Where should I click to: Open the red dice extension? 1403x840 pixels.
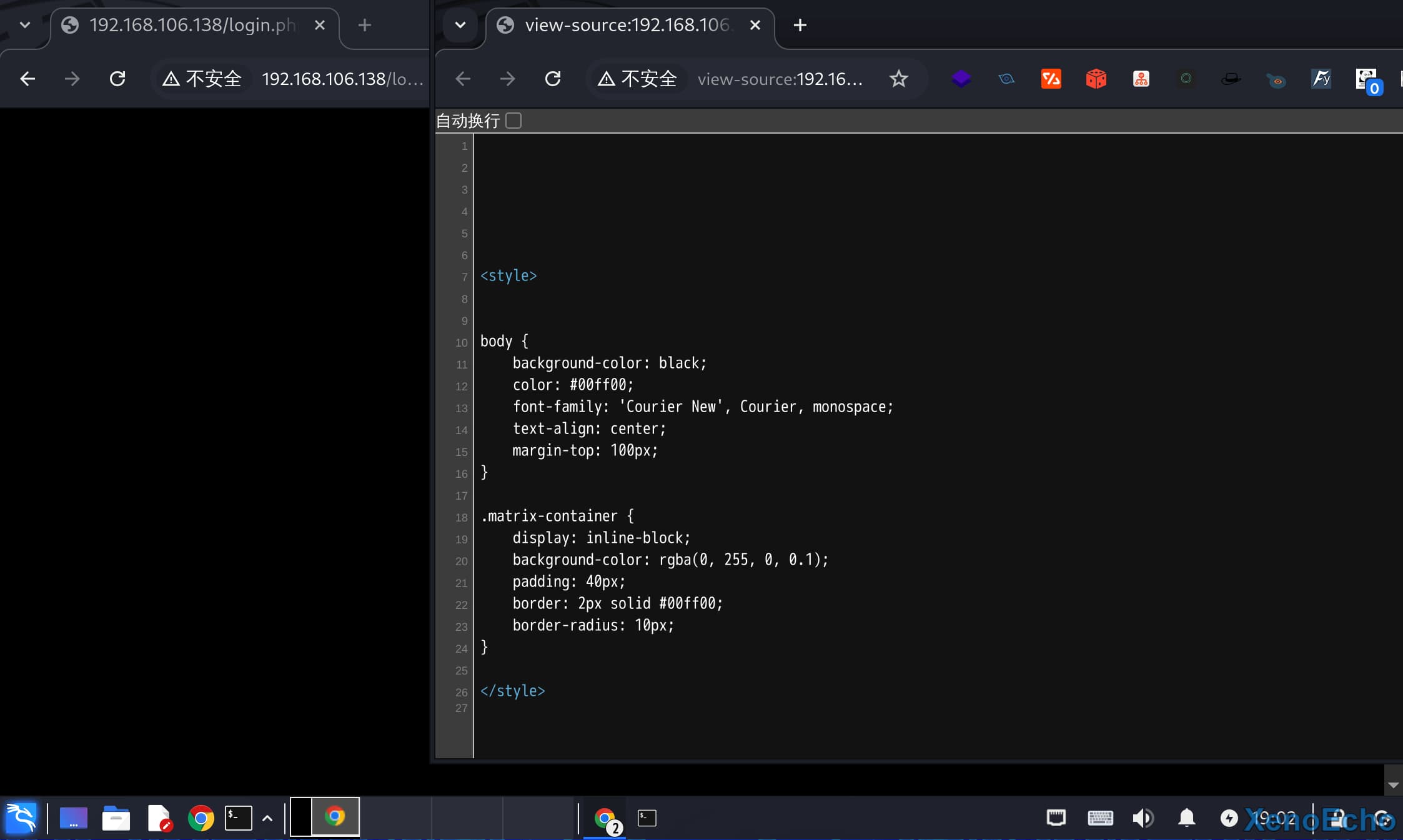tap(1096, 79)
